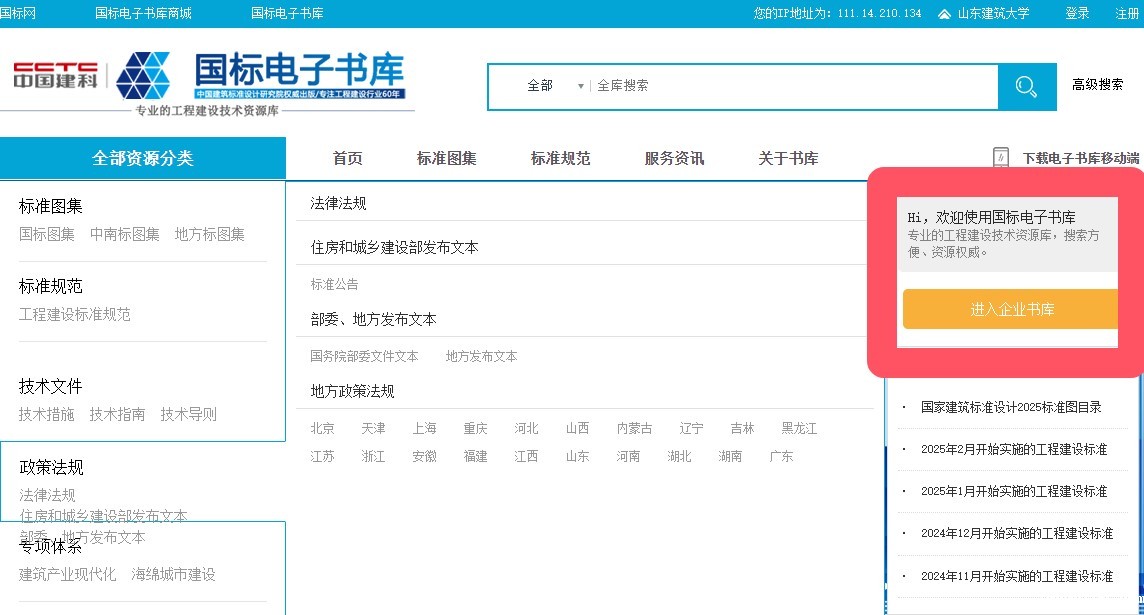Click the mobile phone download icon

tap(1000, 158)
